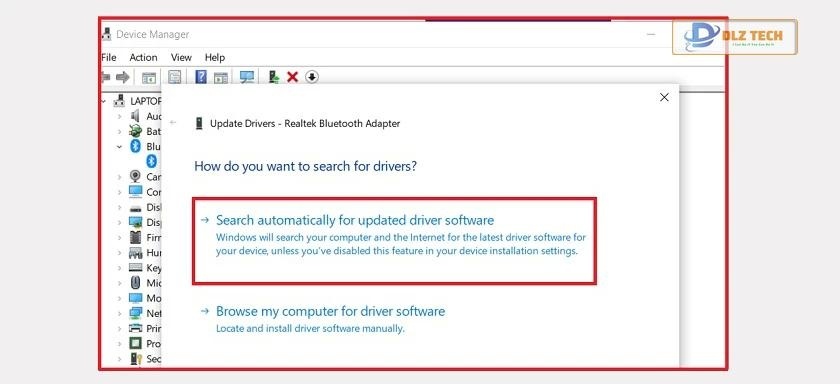Viewport: 840px width, 384px height.
Task: Click the Update device driver toolbar icon
Action: [274, 77]
